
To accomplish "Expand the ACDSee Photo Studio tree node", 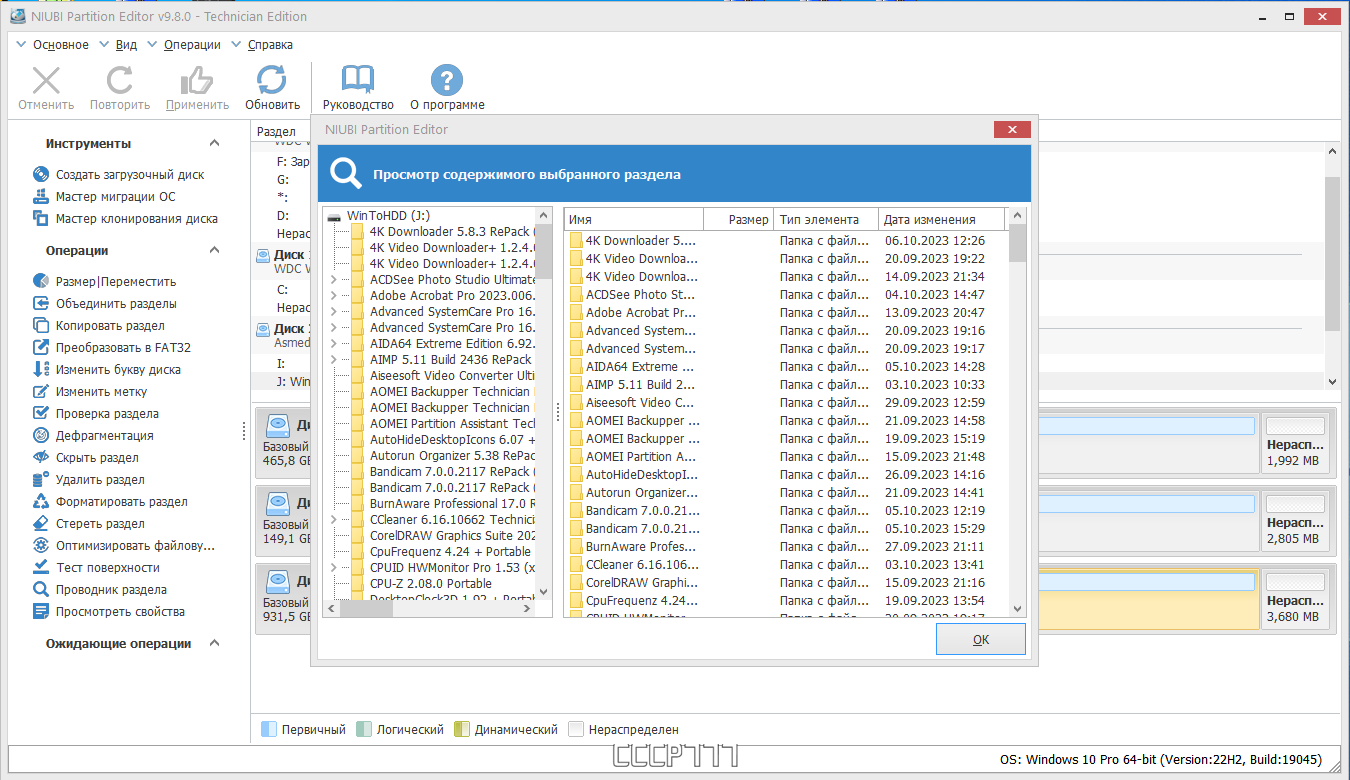I will (334, 279).
